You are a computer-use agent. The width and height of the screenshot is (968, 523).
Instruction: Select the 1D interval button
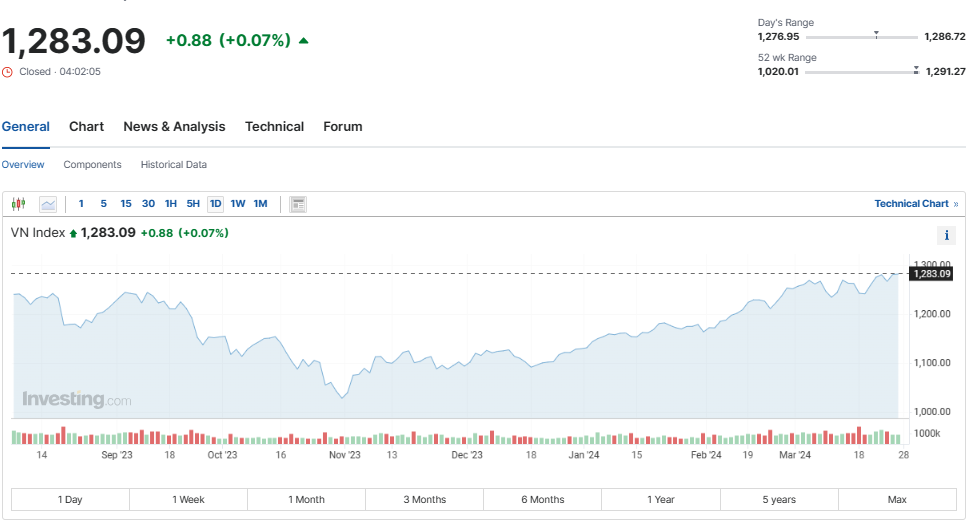tap(215, 204)
